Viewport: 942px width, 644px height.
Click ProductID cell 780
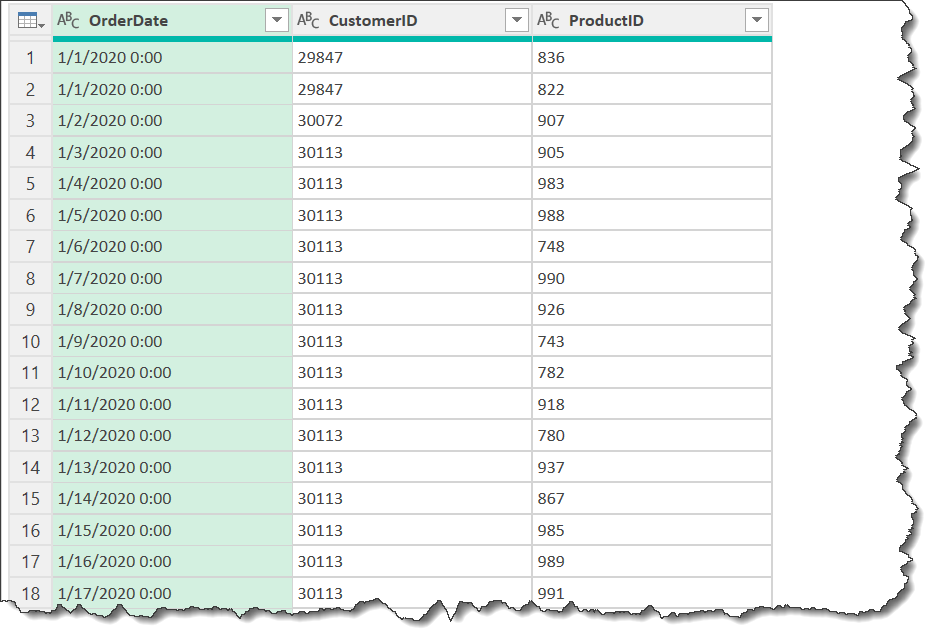(652, 436)
